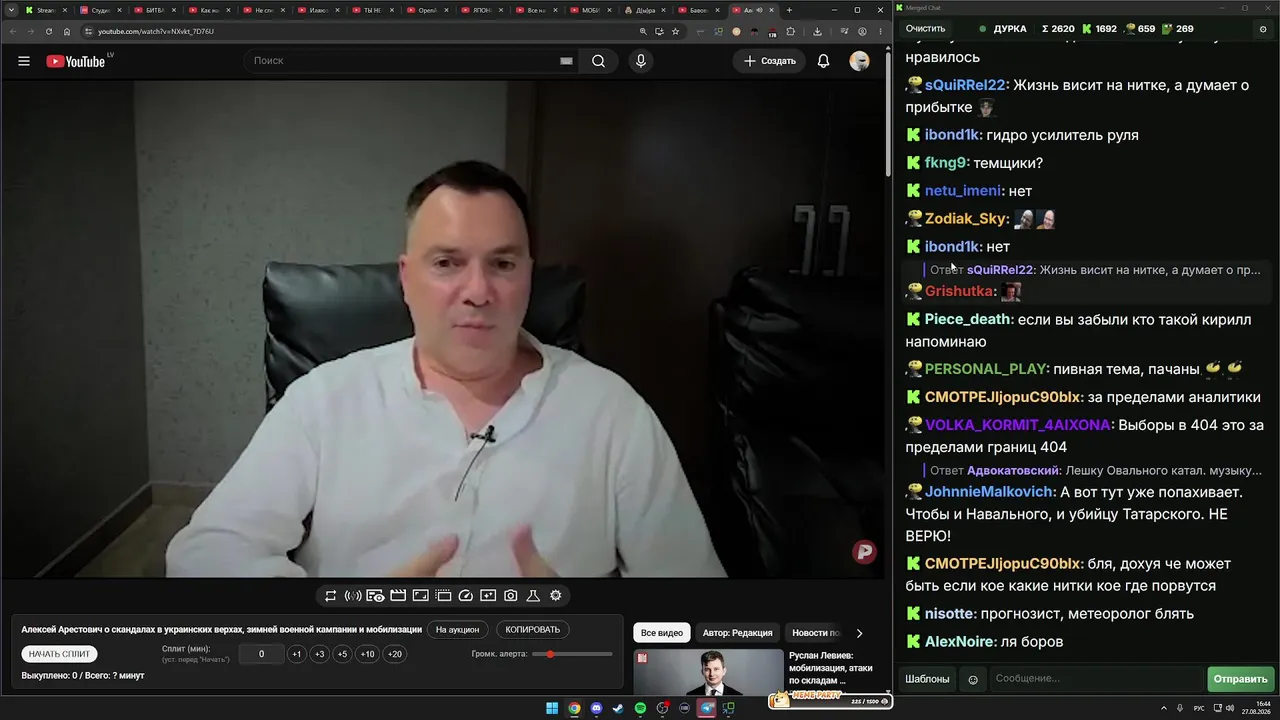Click the clapperboard icon under the video
Screen dimensions: 1280x720
pos(398,596)
